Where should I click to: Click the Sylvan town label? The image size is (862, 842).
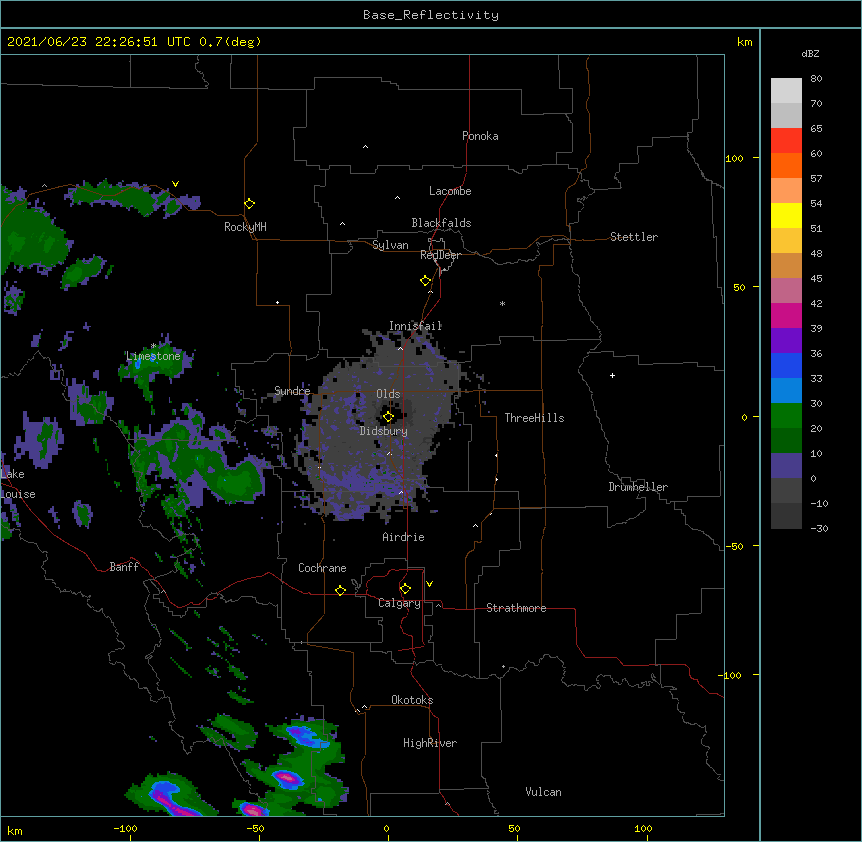pos(390,245)
